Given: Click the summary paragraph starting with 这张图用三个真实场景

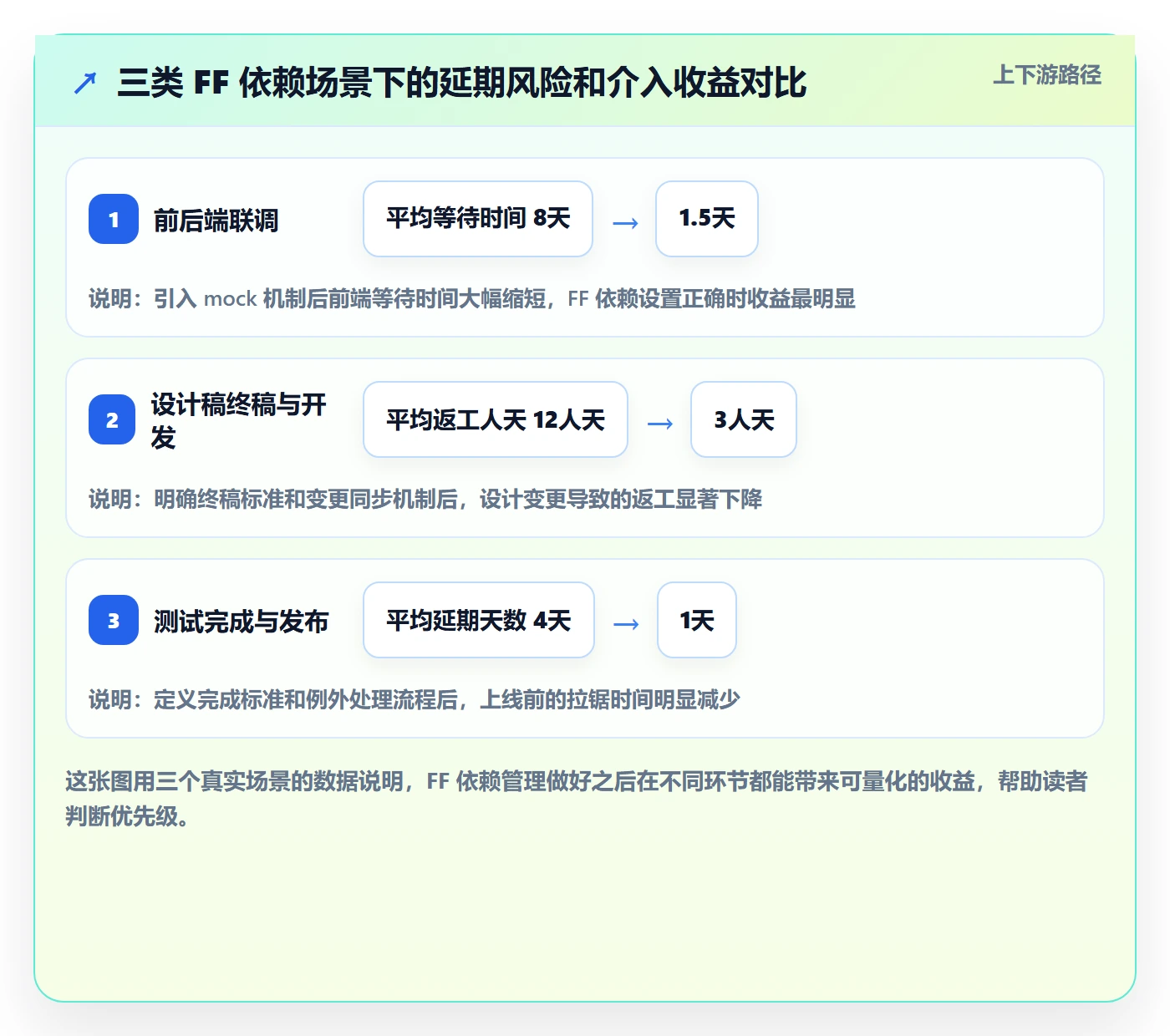Looking at the screenshot, I should (577, 799).
